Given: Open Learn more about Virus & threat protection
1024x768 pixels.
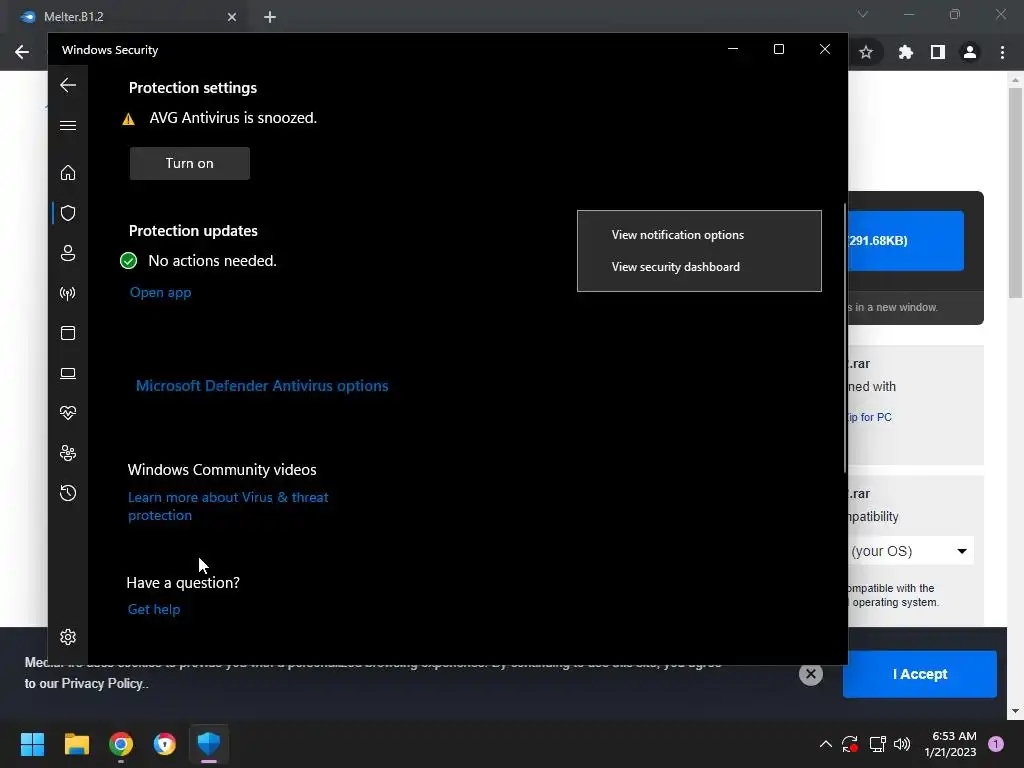Looking at the screenshot, I should [228, 506].
